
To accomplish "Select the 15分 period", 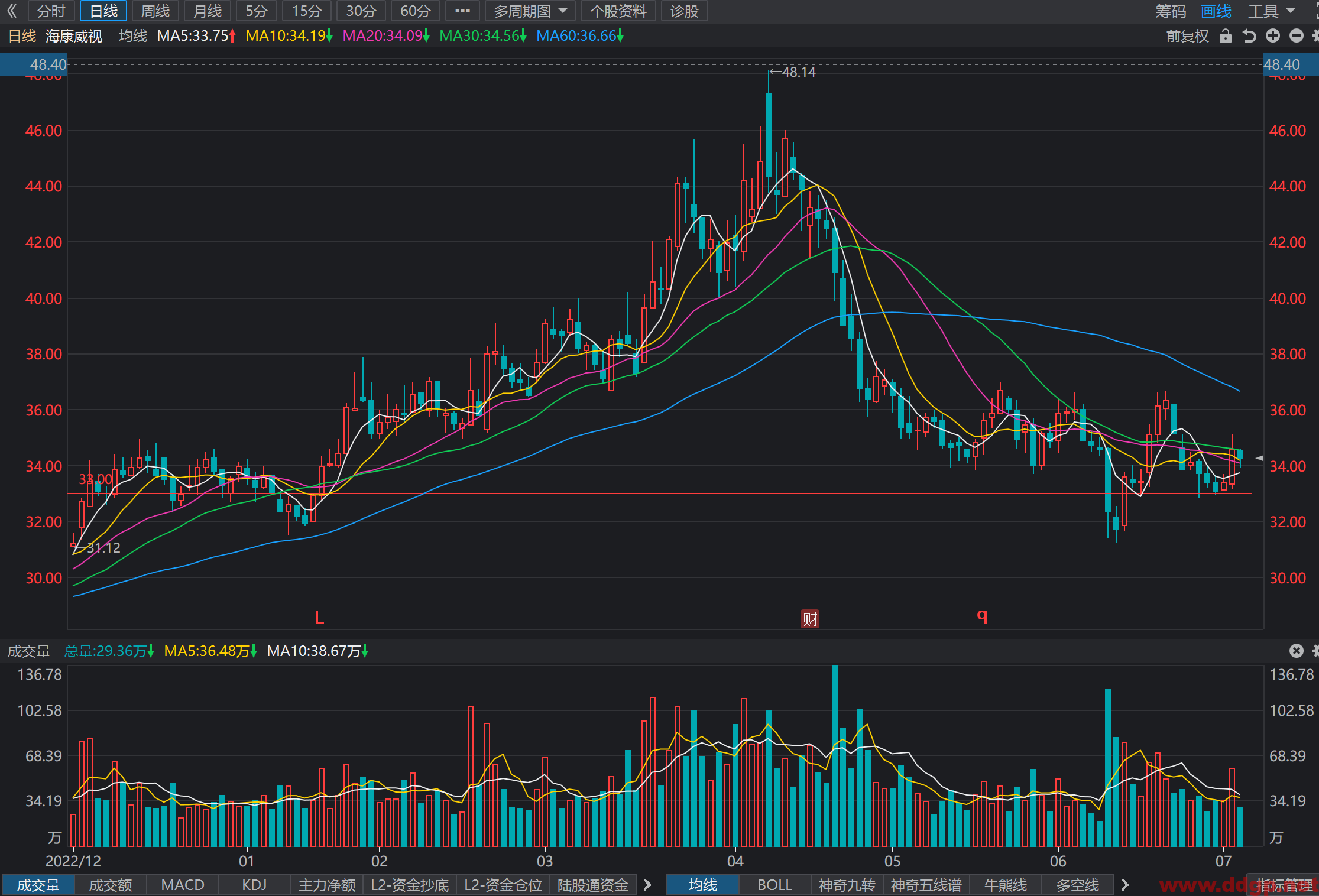I will (x=307, y=11).
